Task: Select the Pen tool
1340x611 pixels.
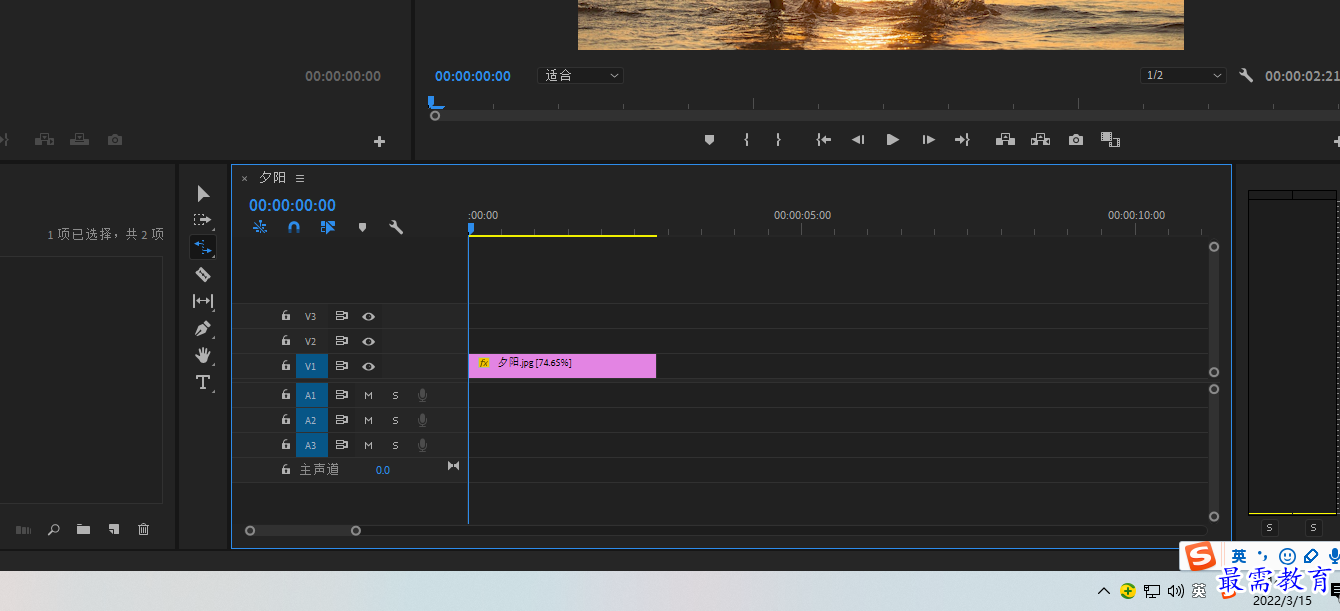Action: tap(203, 328)
